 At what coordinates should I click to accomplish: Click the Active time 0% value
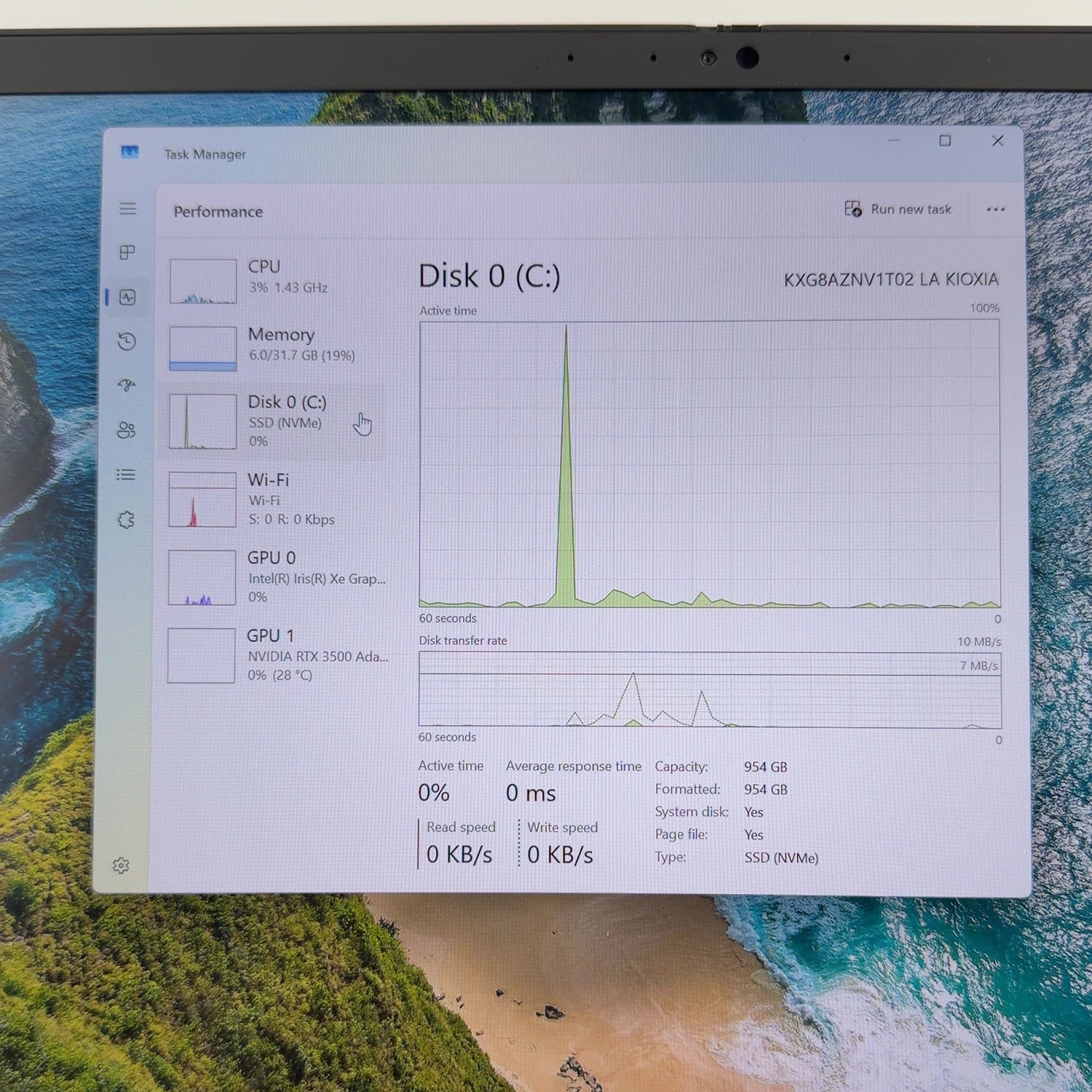point(434,793)
